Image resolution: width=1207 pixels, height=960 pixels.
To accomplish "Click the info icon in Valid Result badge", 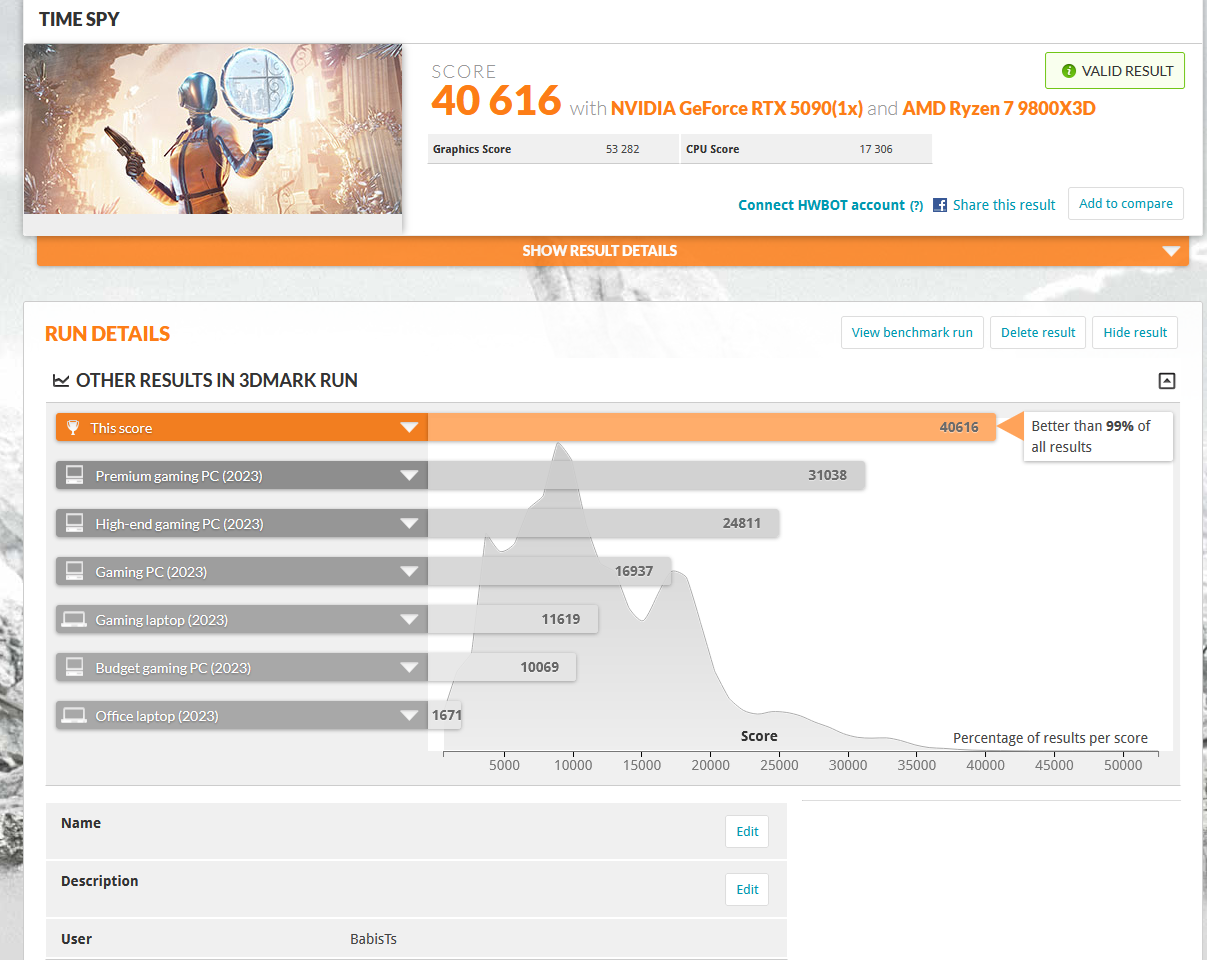I will pos(1069,71).
